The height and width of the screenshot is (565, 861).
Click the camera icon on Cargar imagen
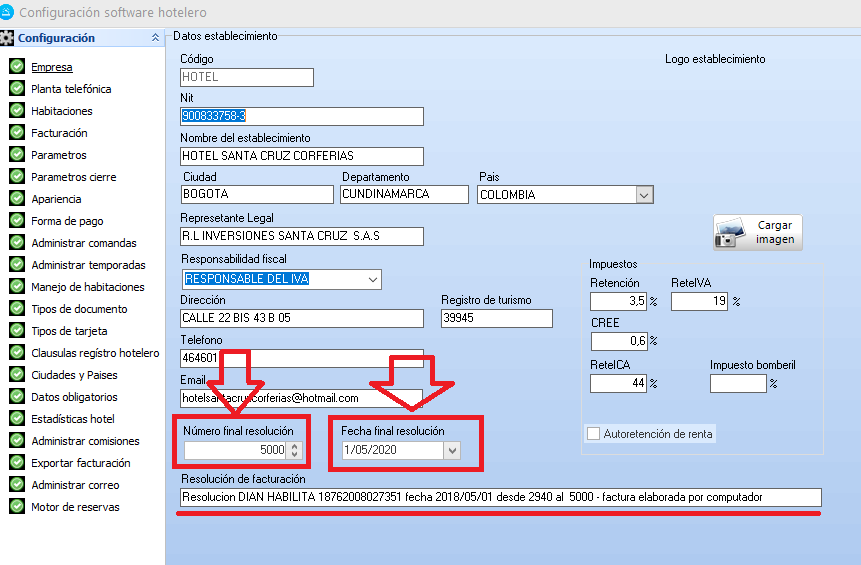[x=731, y=233]
